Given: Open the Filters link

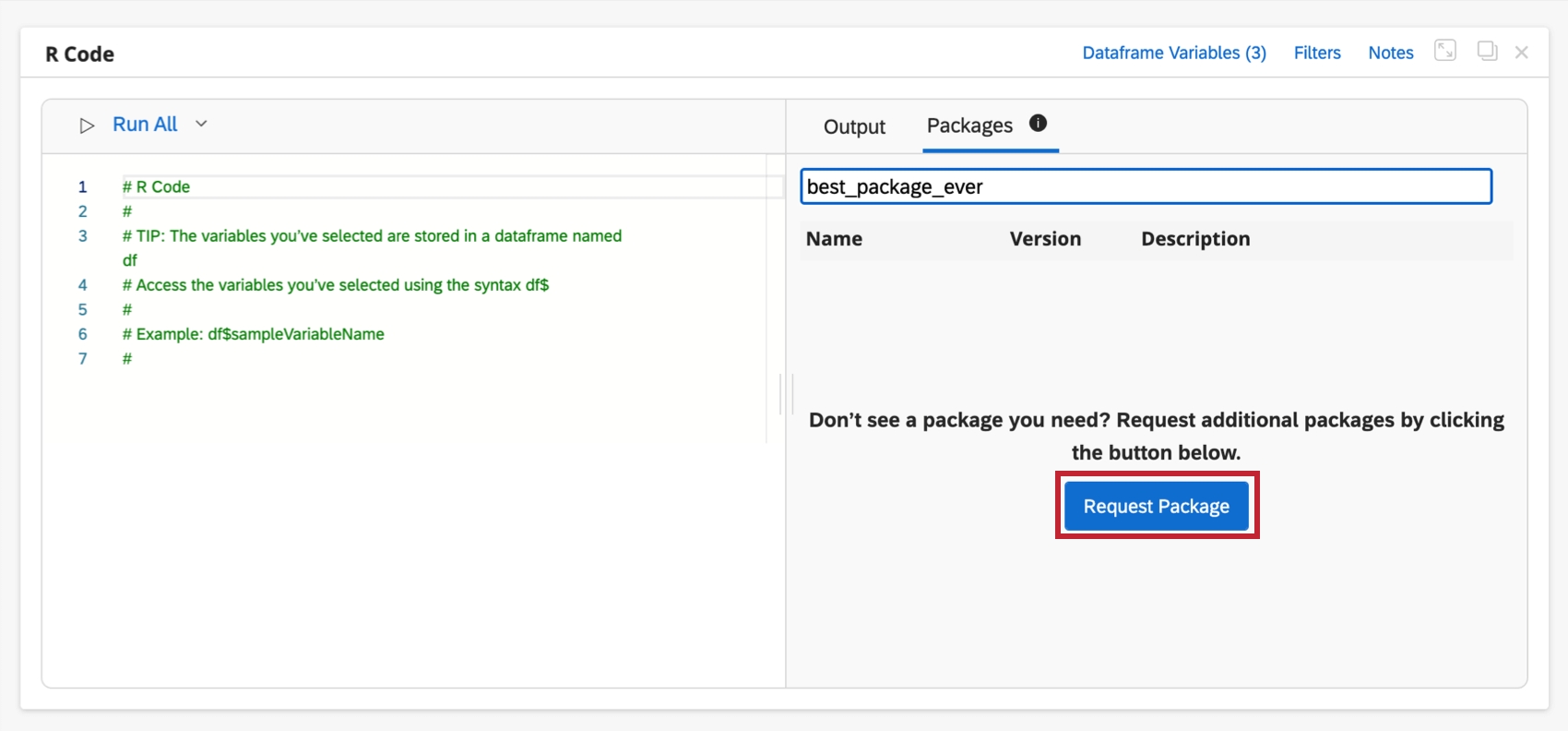Looking at the screenshot, I should [1317, 53].
